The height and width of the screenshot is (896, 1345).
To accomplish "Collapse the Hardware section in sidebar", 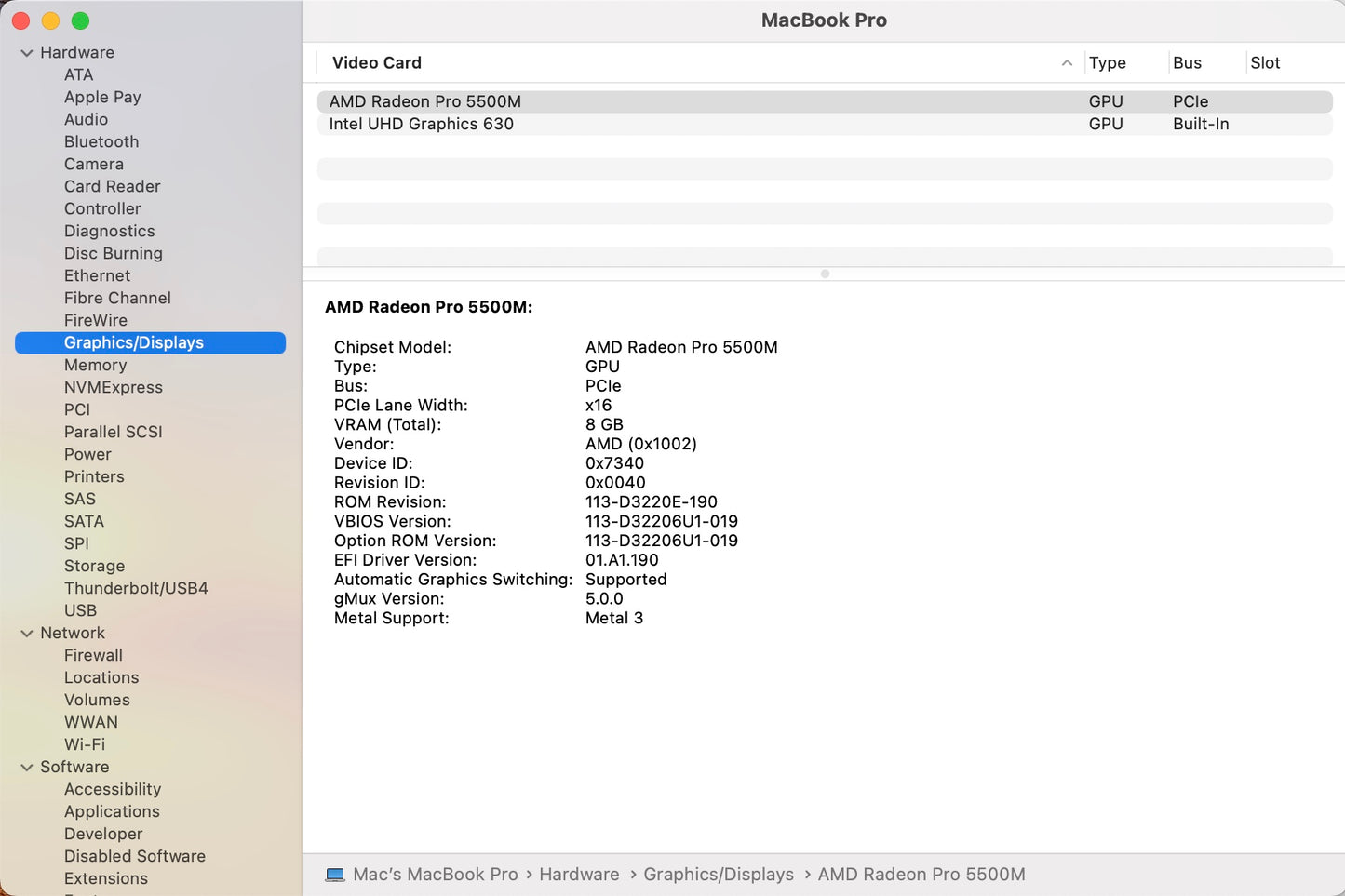I will (x=26, y=52).
